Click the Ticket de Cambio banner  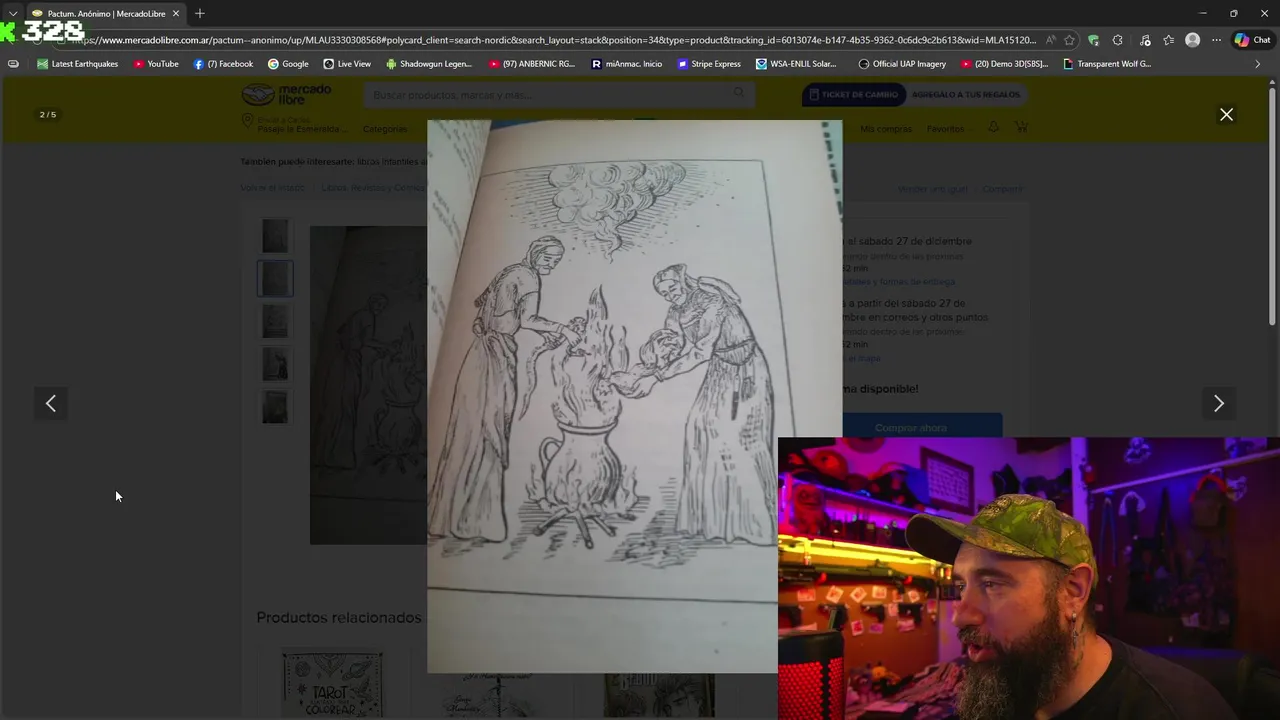(853, 95)
